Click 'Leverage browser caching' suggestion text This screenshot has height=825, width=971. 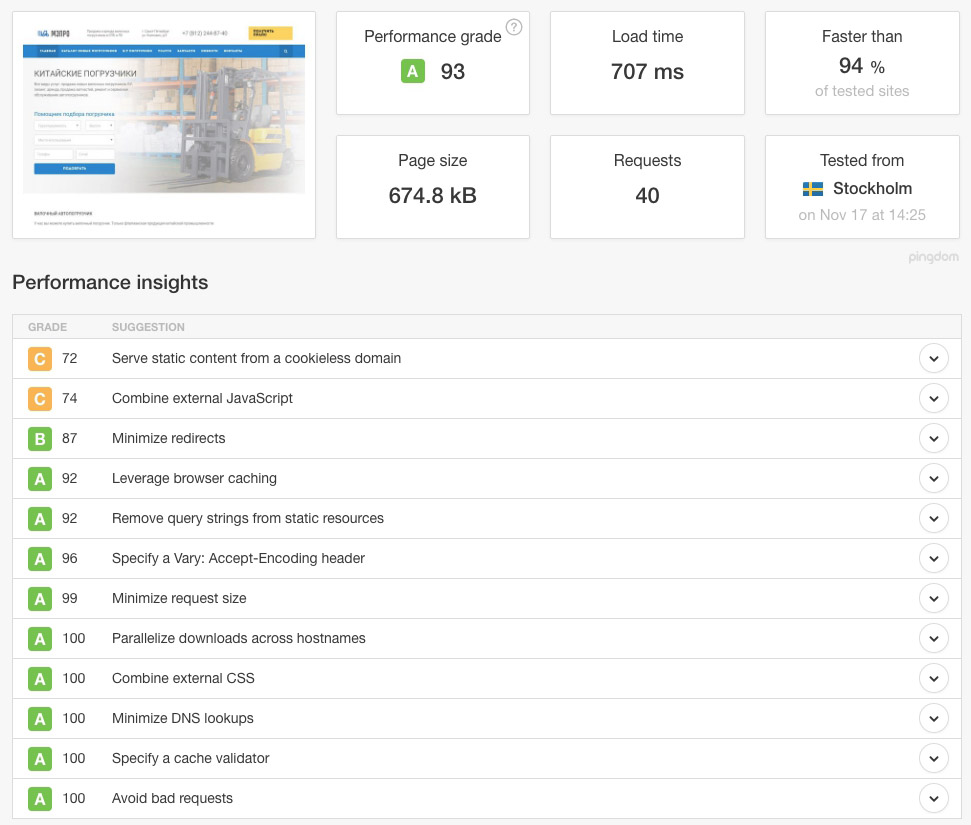(x=194, y=479)
